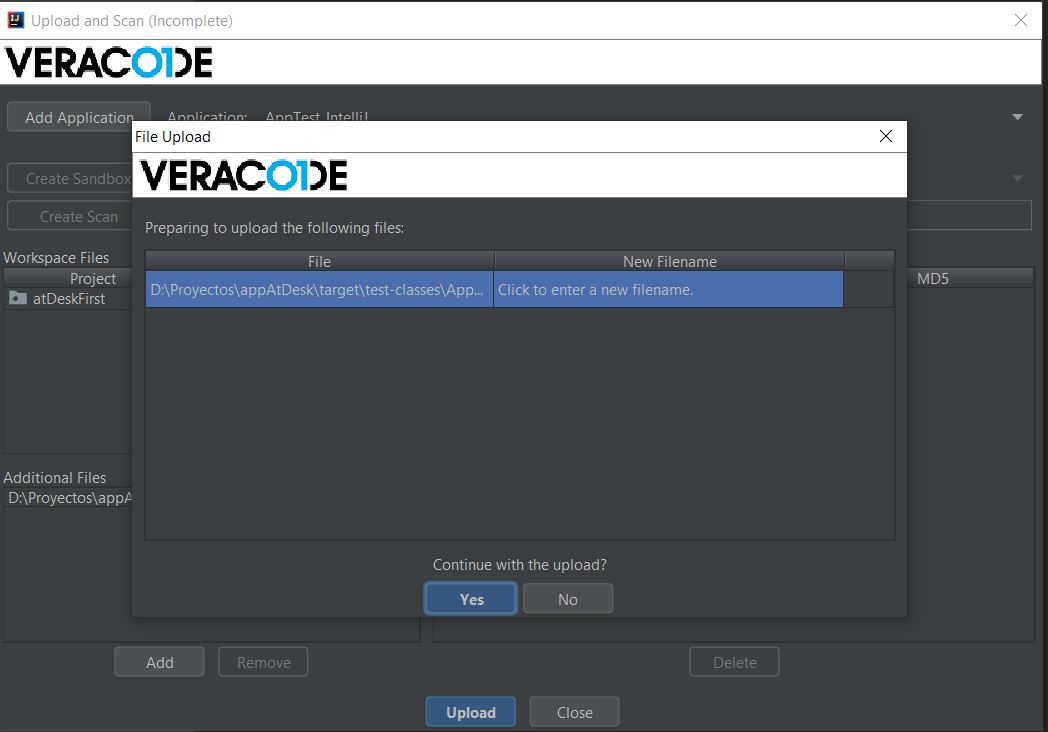Click the Remove button
1048x732 pixels.
pos(263,662)
